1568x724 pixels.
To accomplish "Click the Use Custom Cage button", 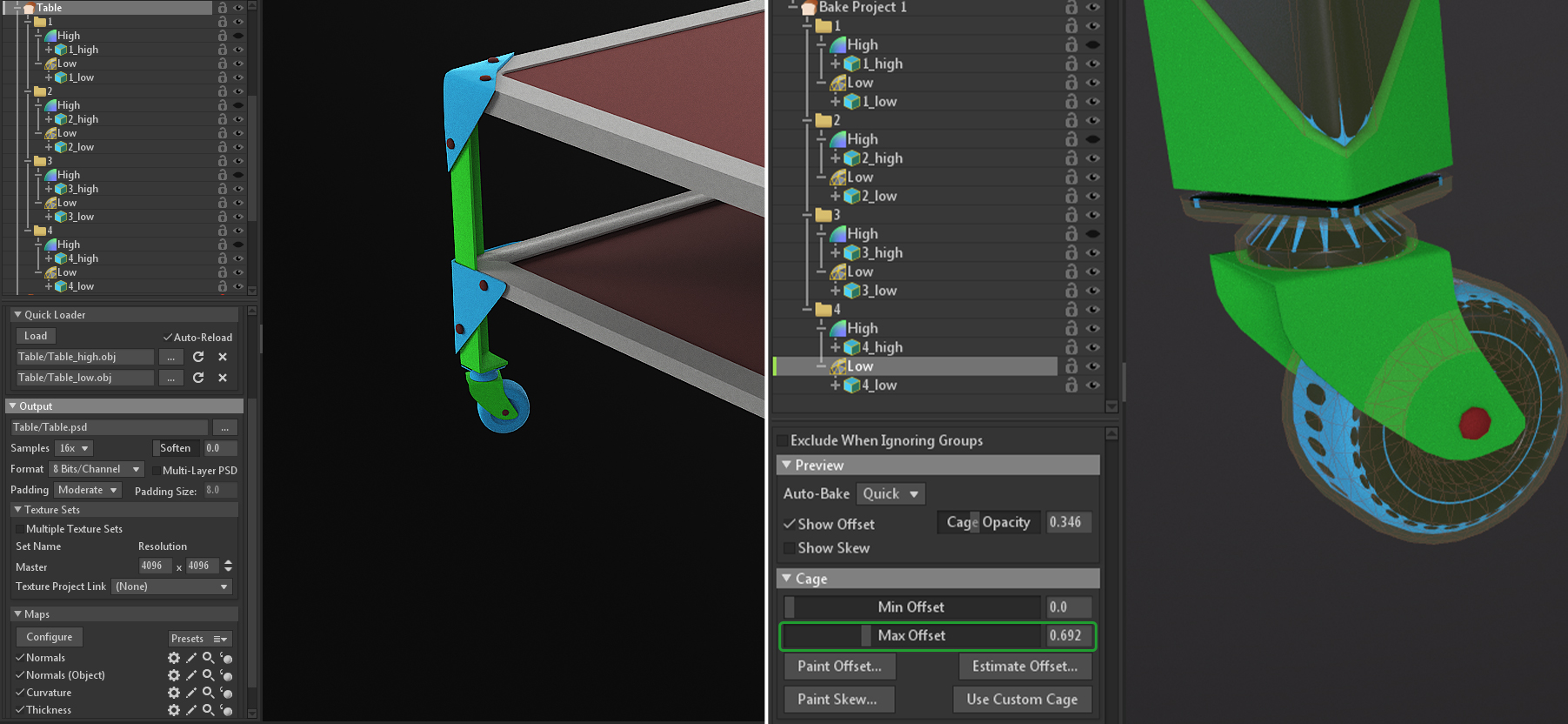I will click(1022, 700).
